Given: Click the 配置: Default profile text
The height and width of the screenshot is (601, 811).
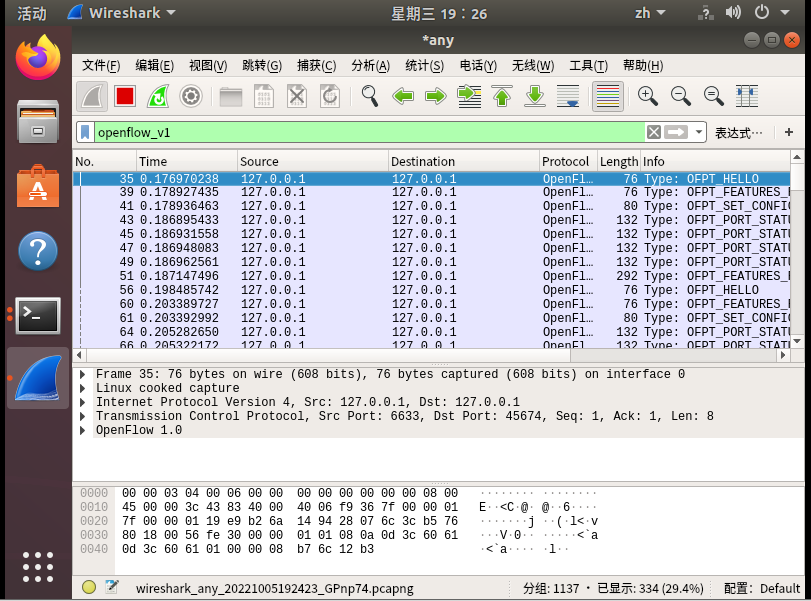Looking at the screenshot, I should (x=761, y=588).
